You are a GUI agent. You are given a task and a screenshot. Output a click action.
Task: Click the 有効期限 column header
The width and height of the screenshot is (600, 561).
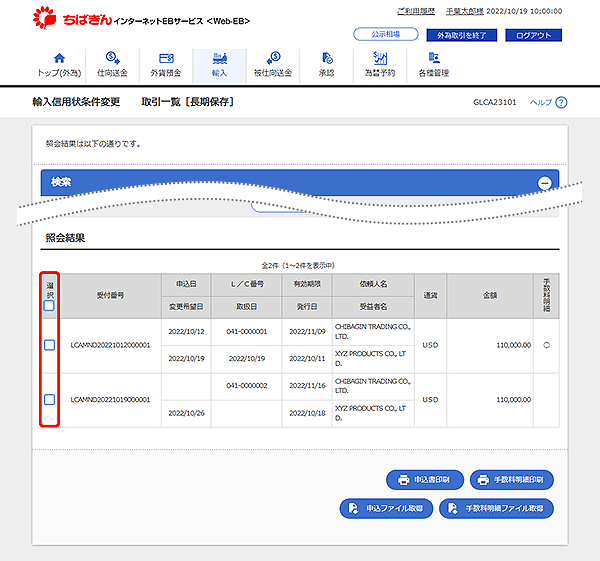(x=307, y=284)
